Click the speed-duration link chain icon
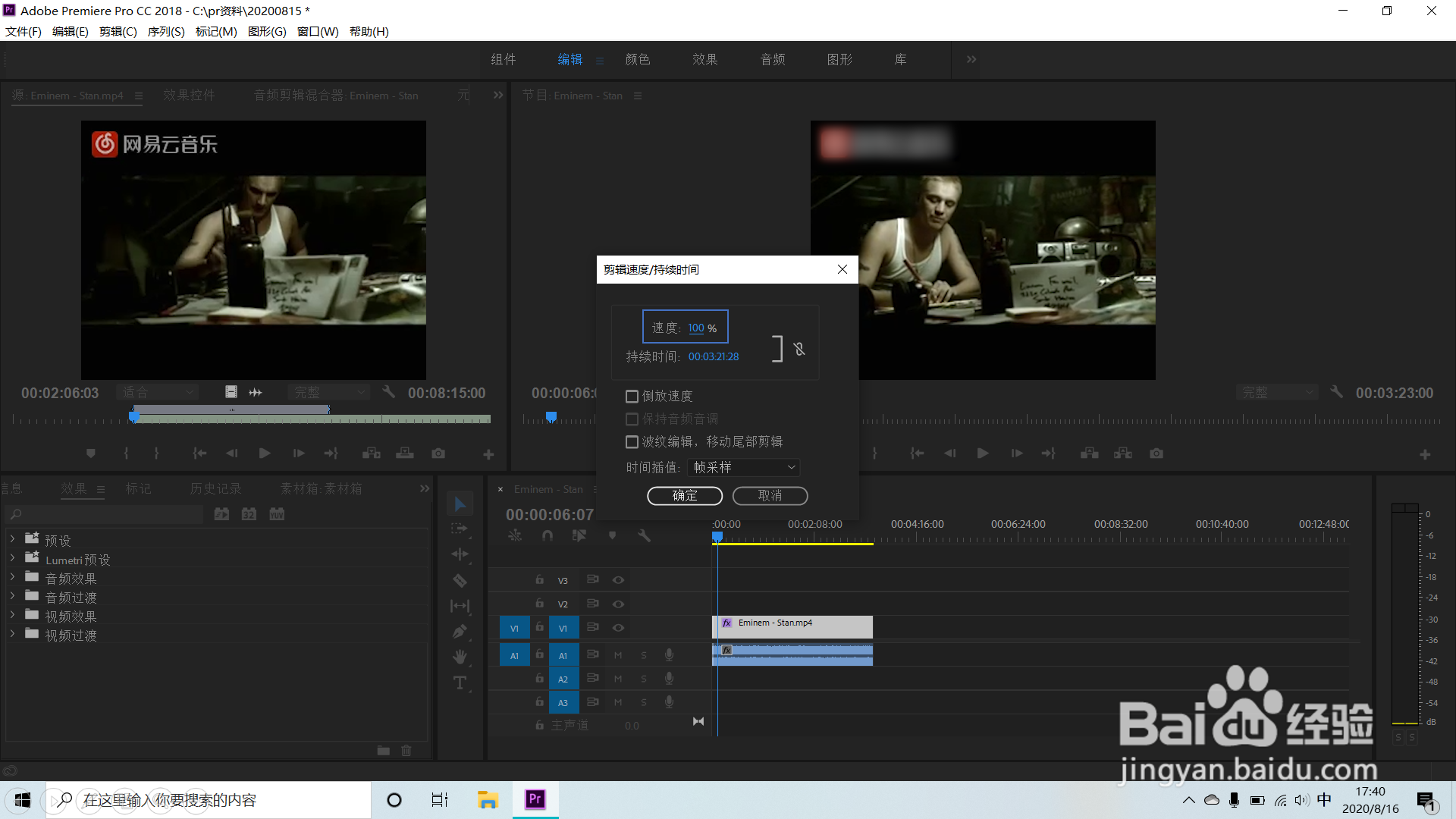 tap(799, 349)
